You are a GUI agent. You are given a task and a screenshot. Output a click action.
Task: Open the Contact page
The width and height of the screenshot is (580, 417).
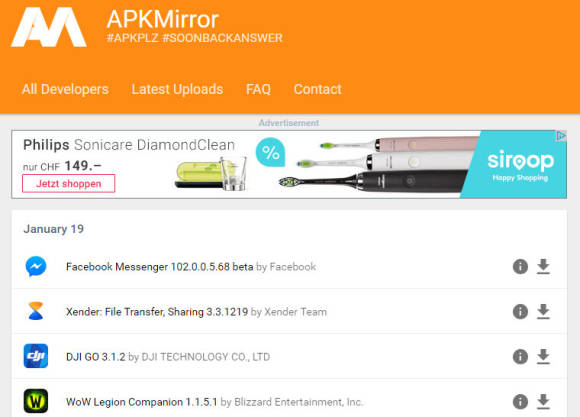tap(317, 89)
